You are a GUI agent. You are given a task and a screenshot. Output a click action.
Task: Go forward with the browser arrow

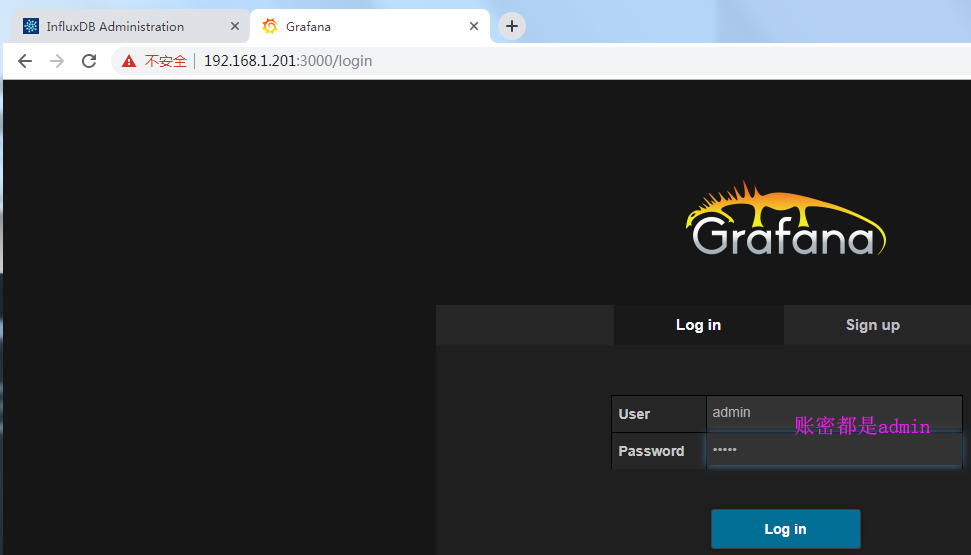click(57, 61)
